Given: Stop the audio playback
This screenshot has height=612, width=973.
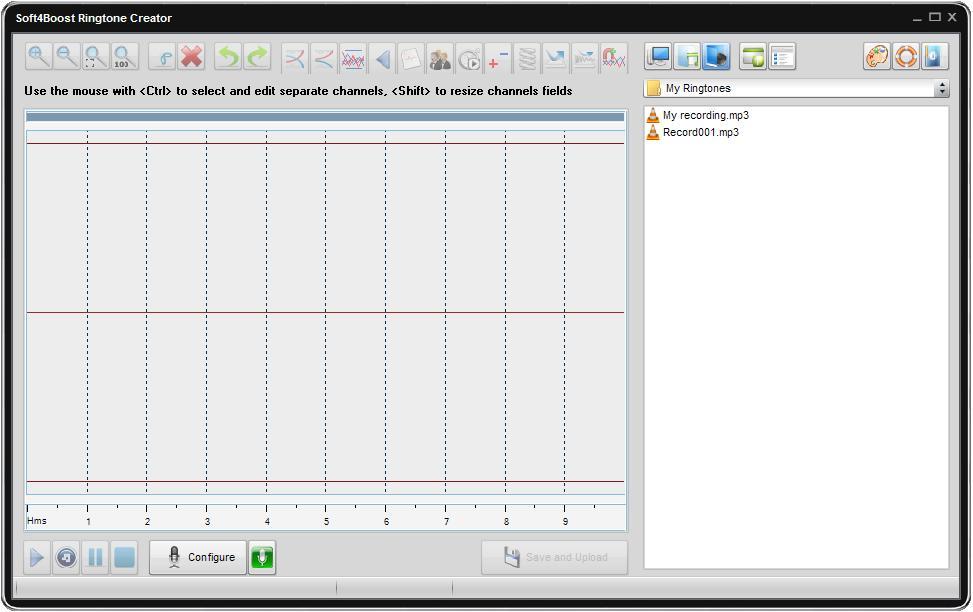Looking at the screenshot, I should click(x=124, y=557).
